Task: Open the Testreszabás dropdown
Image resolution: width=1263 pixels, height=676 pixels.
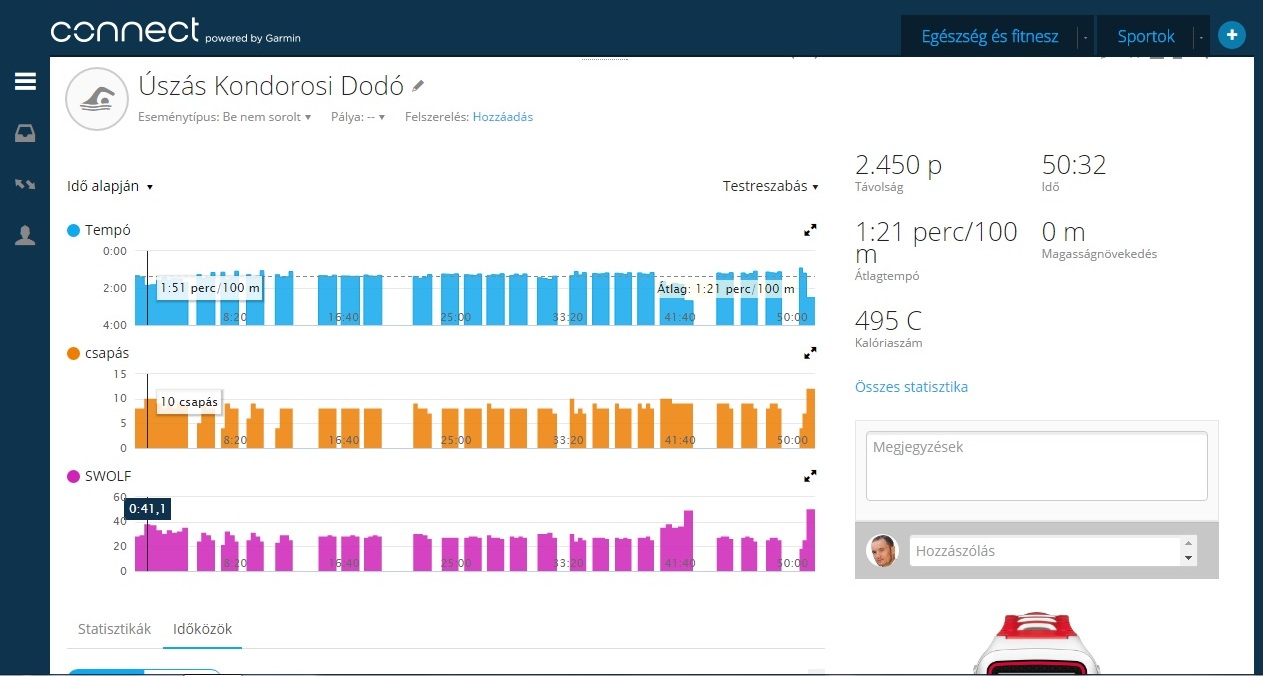Action: click(770, 186)
